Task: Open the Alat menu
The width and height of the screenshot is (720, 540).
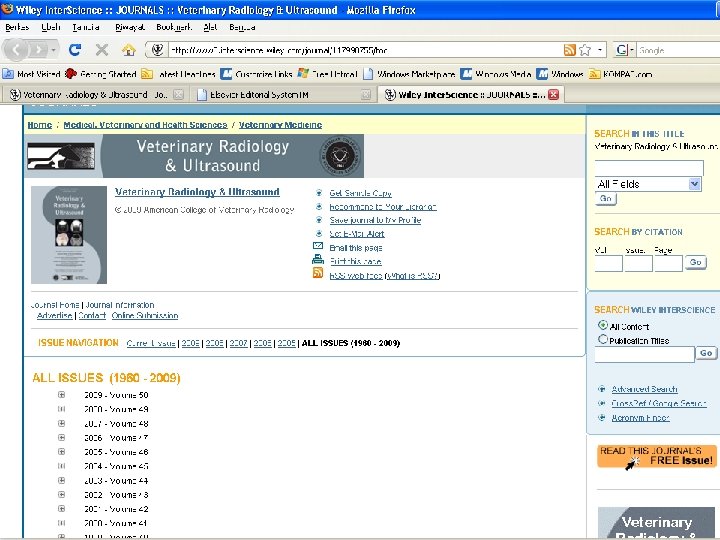Action: [x=210, y=27]
